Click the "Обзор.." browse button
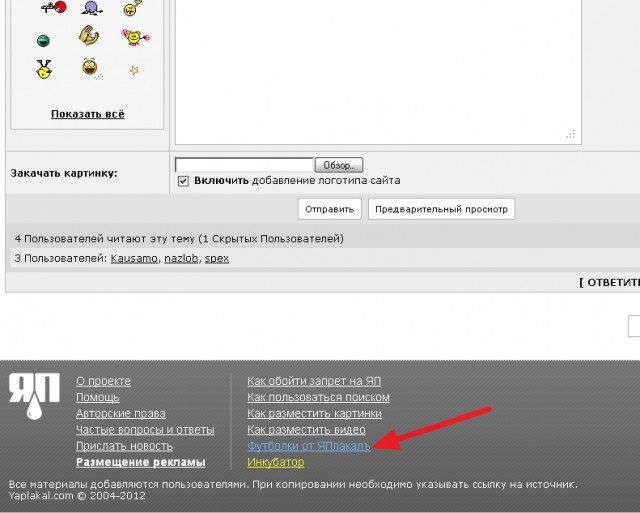 pos(339,165)
